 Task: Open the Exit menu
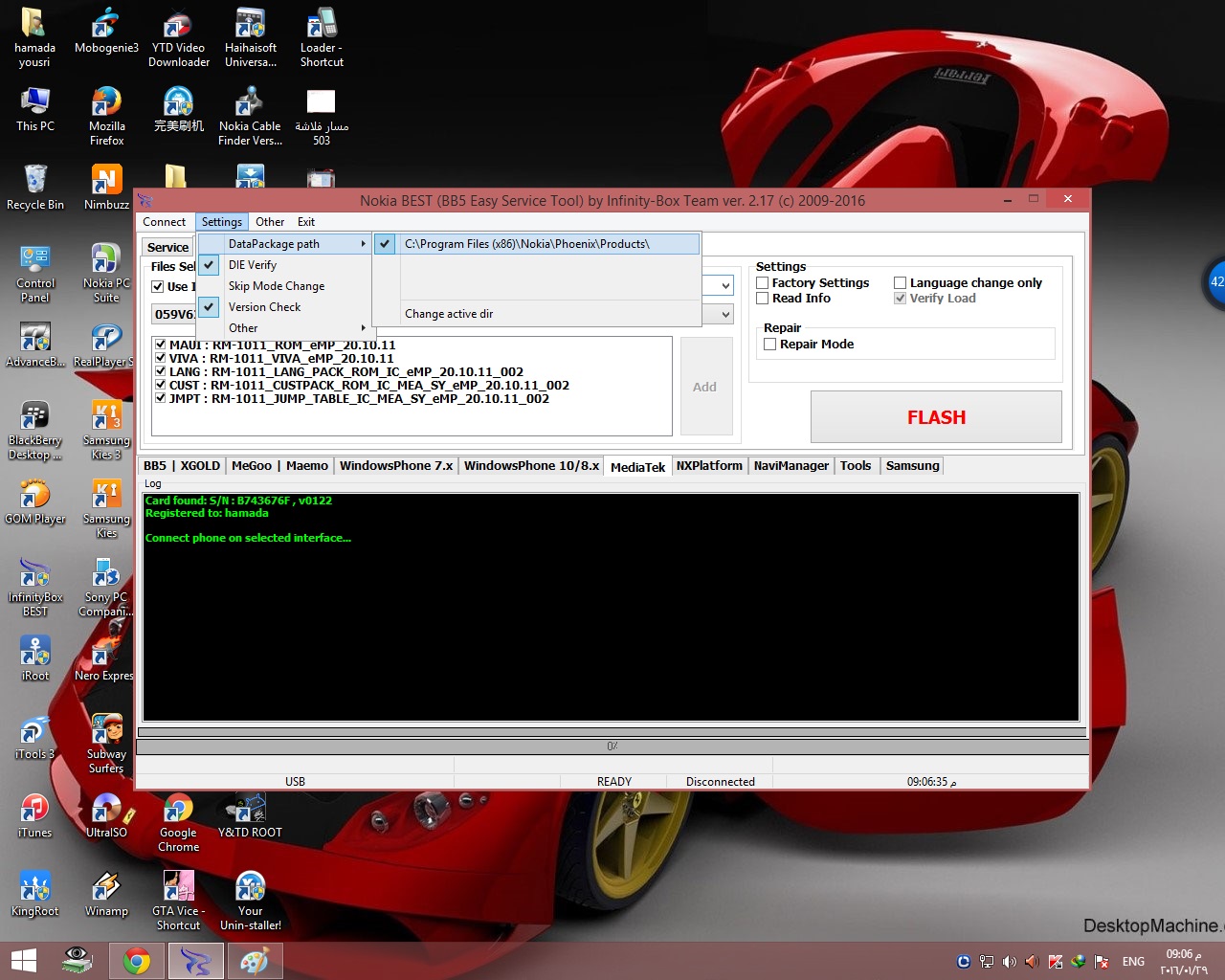pyautogui.click(x=306, y=222)
